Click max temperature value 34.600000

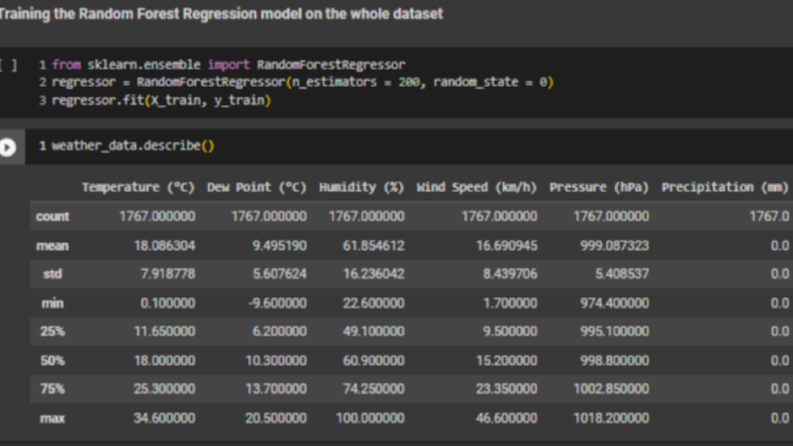coord(164,418)
